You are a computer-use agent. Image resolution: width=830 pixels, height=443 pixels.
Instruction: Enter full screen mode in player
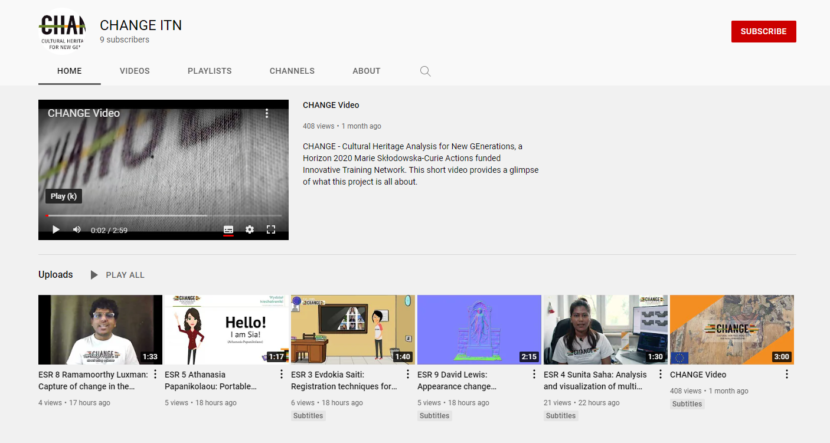point(270,229)
